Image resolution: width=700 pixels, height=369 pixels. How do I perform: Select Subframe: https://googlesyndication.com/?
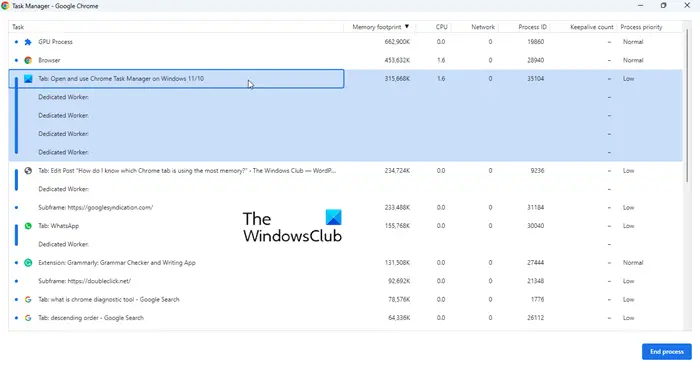(346, 207)
